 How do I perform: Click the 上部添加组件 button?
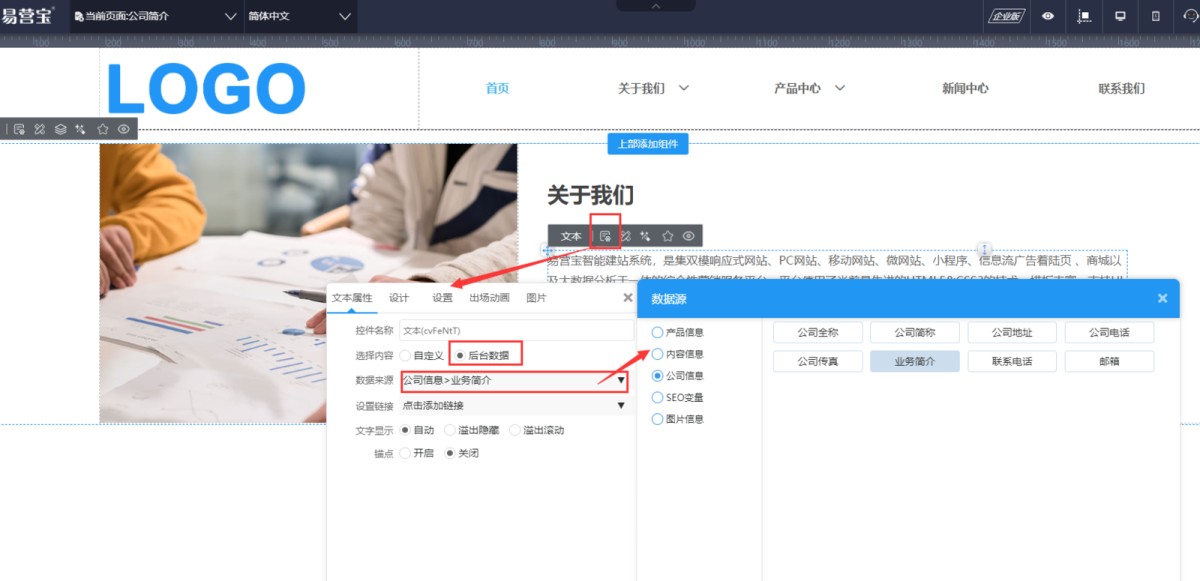click(x=647, y=144)
